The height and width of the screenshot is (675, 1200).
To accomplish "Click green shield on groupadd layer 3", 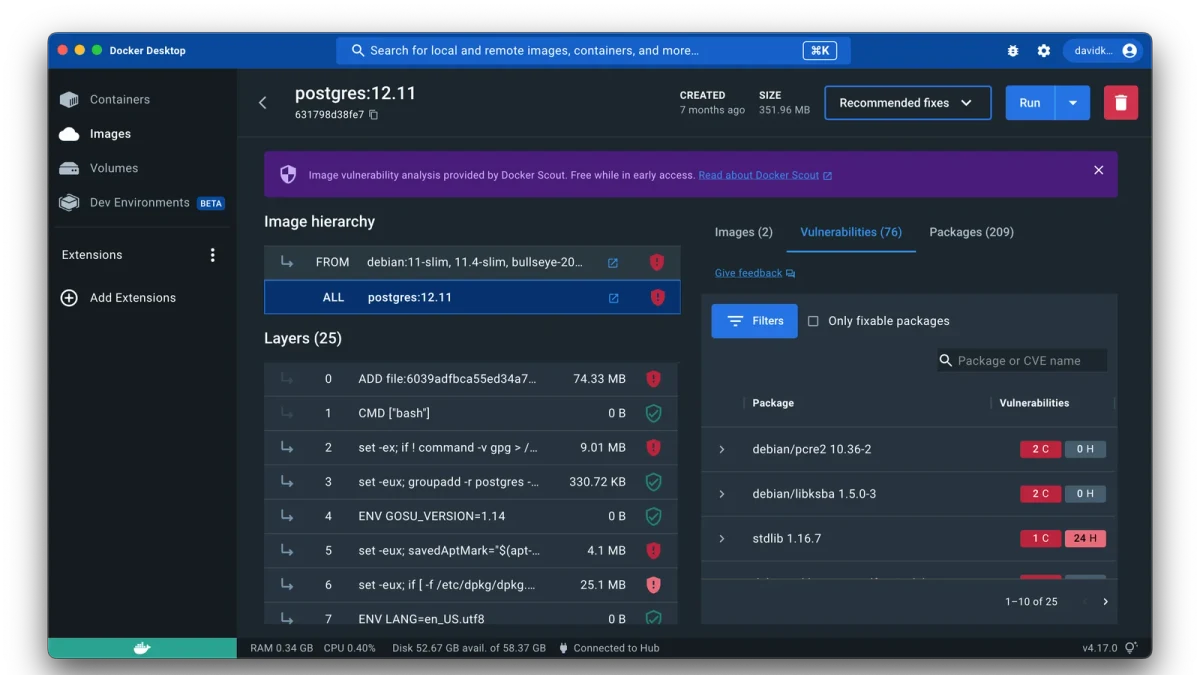I will [x=653, y=482].
